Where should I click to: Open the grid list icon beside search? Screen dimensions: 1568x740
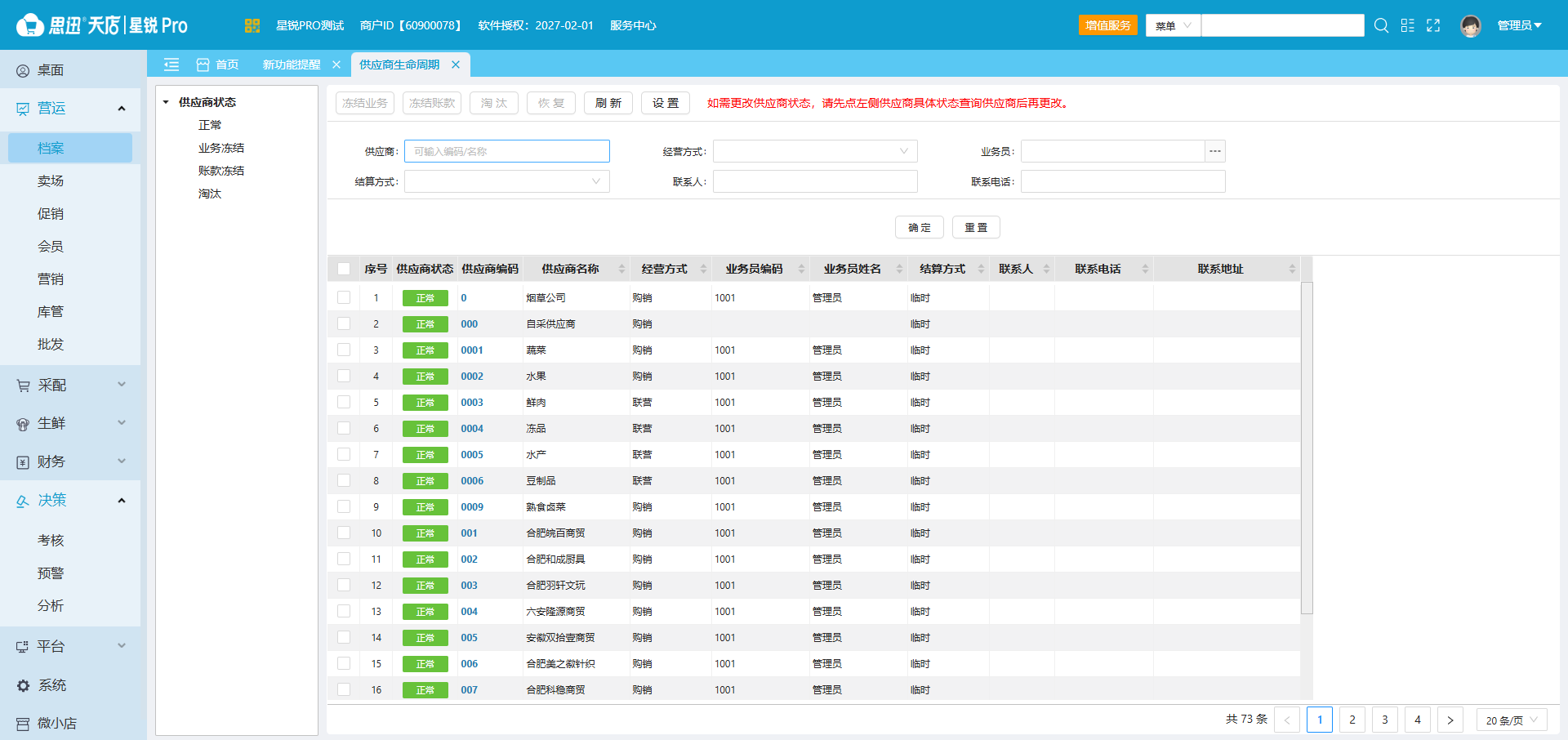(1407, 25)
